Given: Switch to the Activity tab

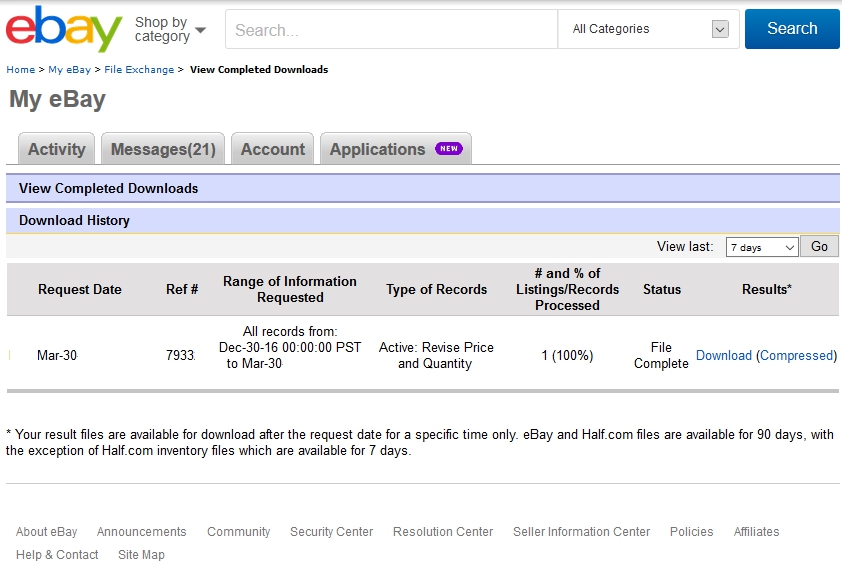Looking at the screenshot, I should 56,149.
